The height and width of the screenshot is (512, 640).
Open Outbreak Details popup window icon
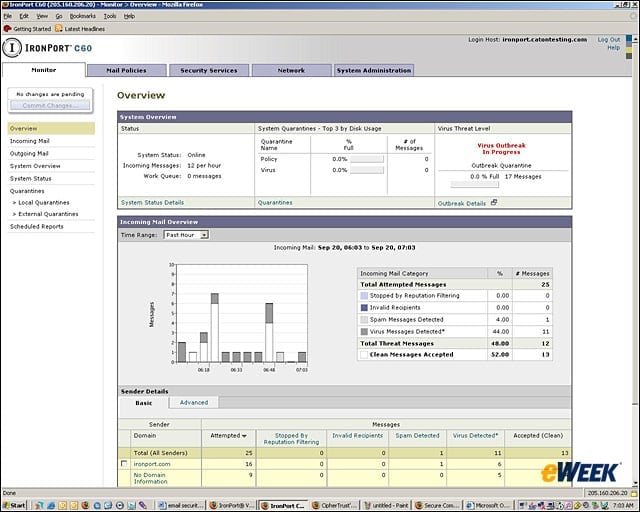click(x=494, y=202)
